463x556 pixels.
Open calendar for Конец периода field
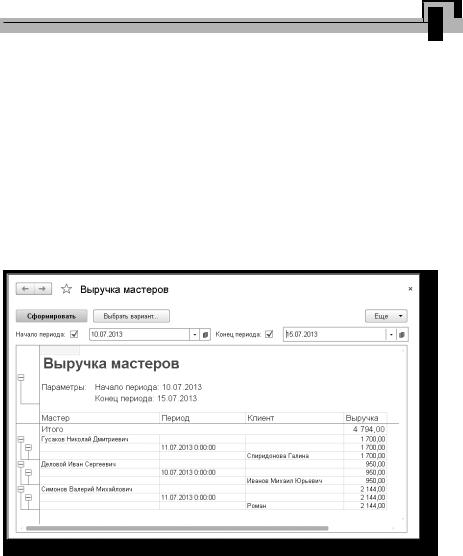(x=402, y=334)
